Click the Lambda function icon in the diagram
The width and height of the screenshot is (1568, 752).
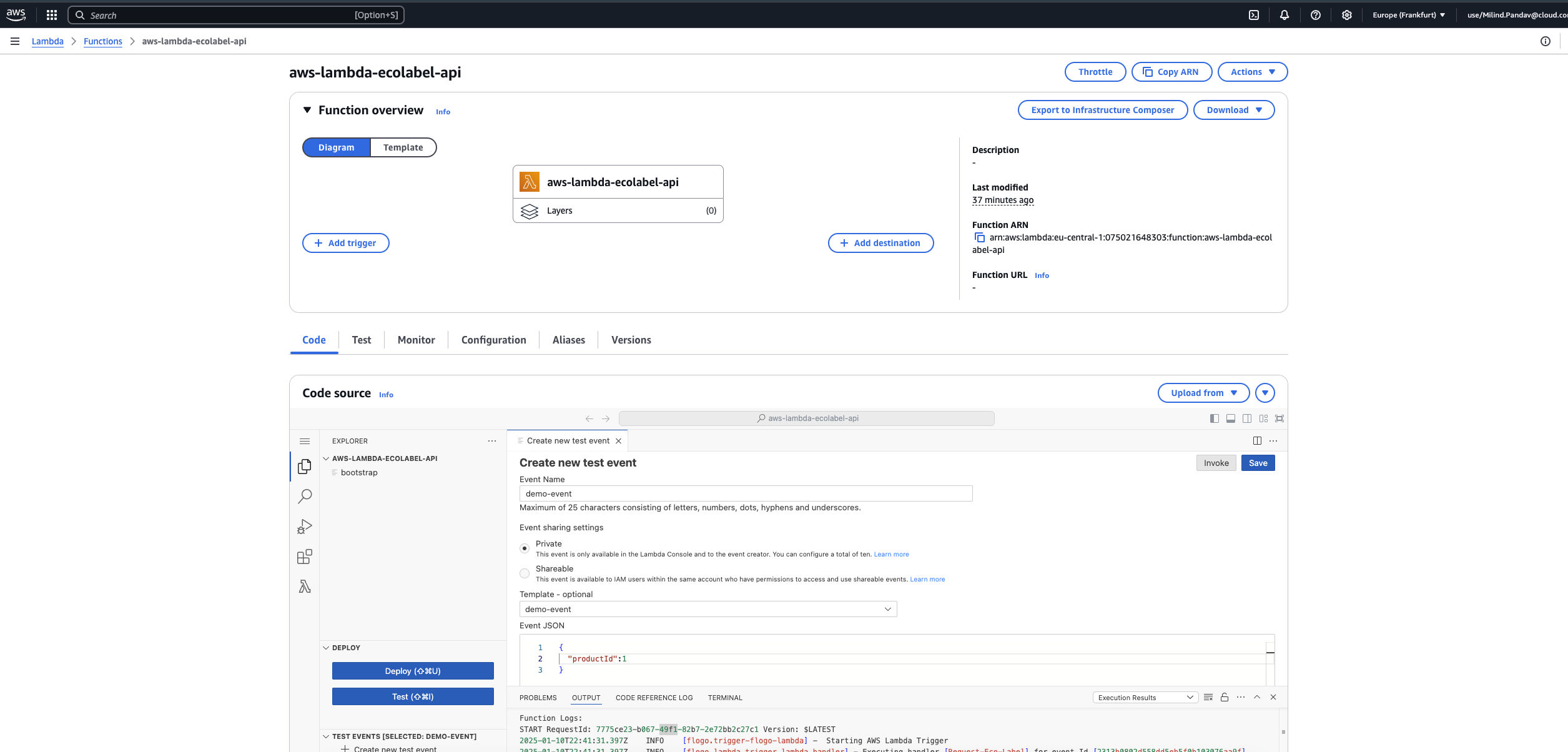point(530,182)
